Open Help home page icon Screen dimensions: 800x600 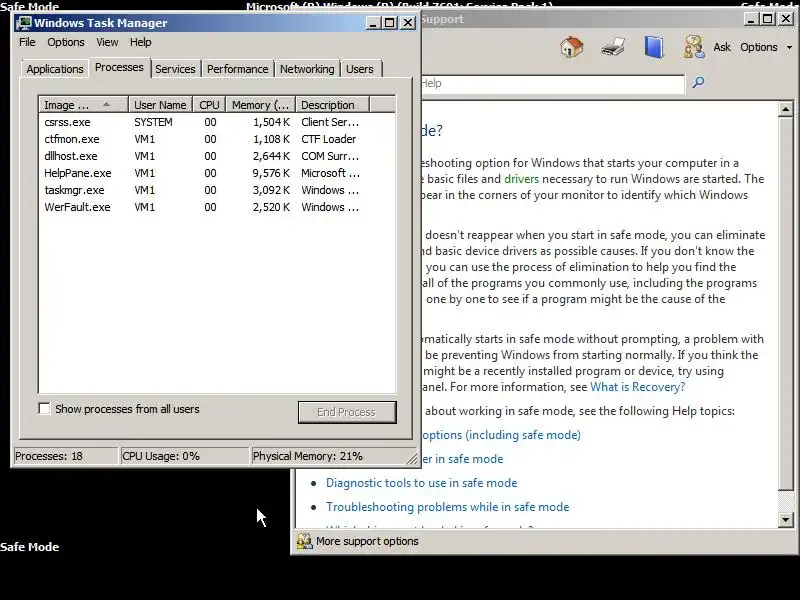571,47
